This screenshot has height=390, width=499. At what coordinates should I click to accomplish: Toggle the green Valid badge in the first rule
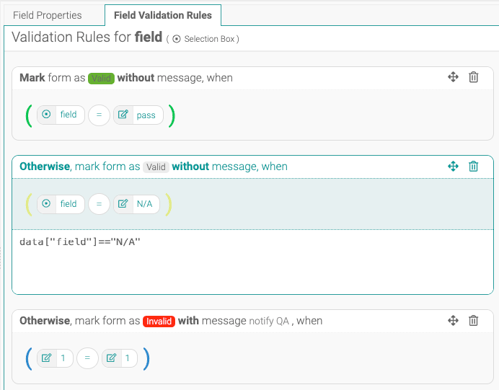click(x=101, y=78)
